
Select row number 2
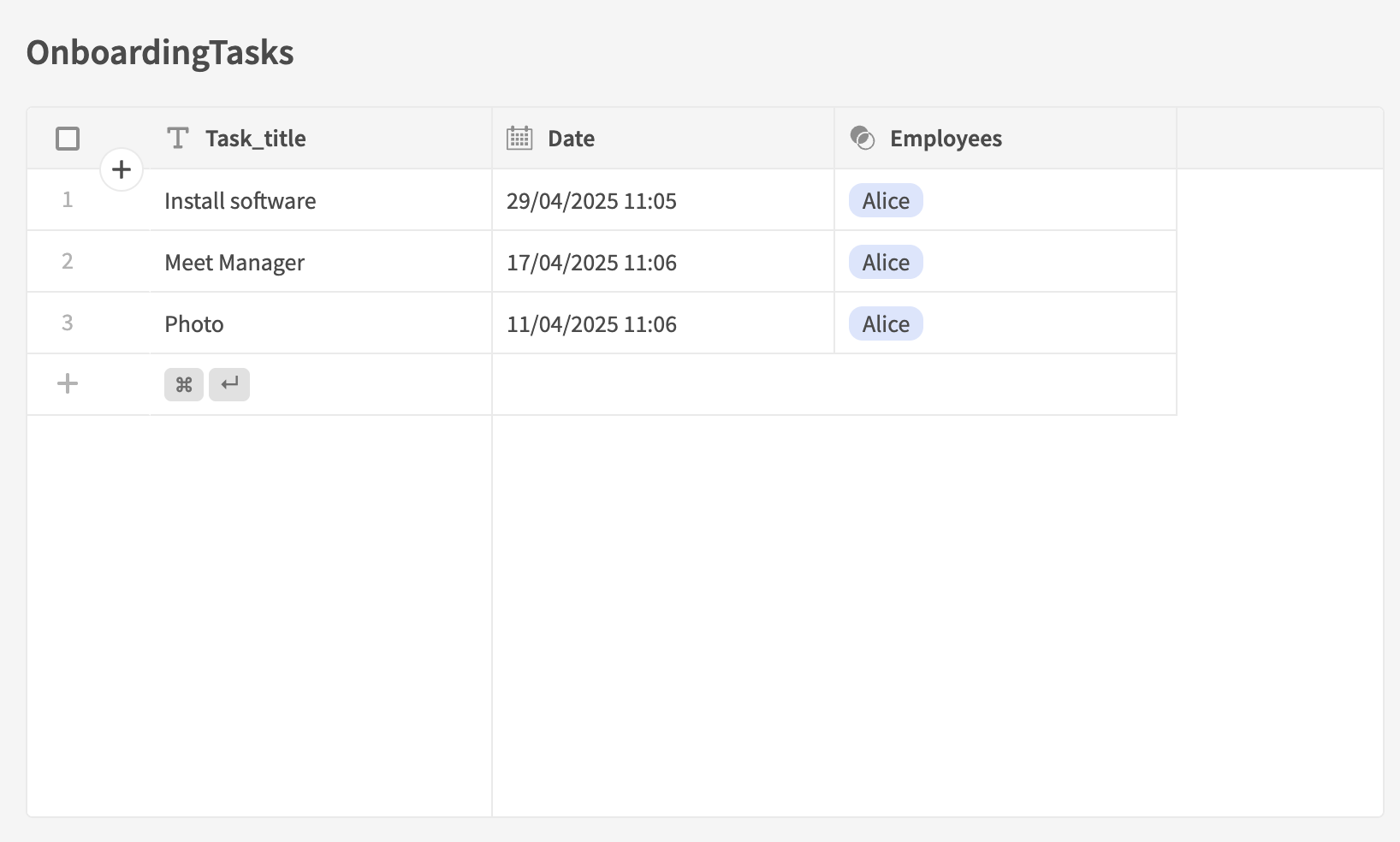[68, 262]
